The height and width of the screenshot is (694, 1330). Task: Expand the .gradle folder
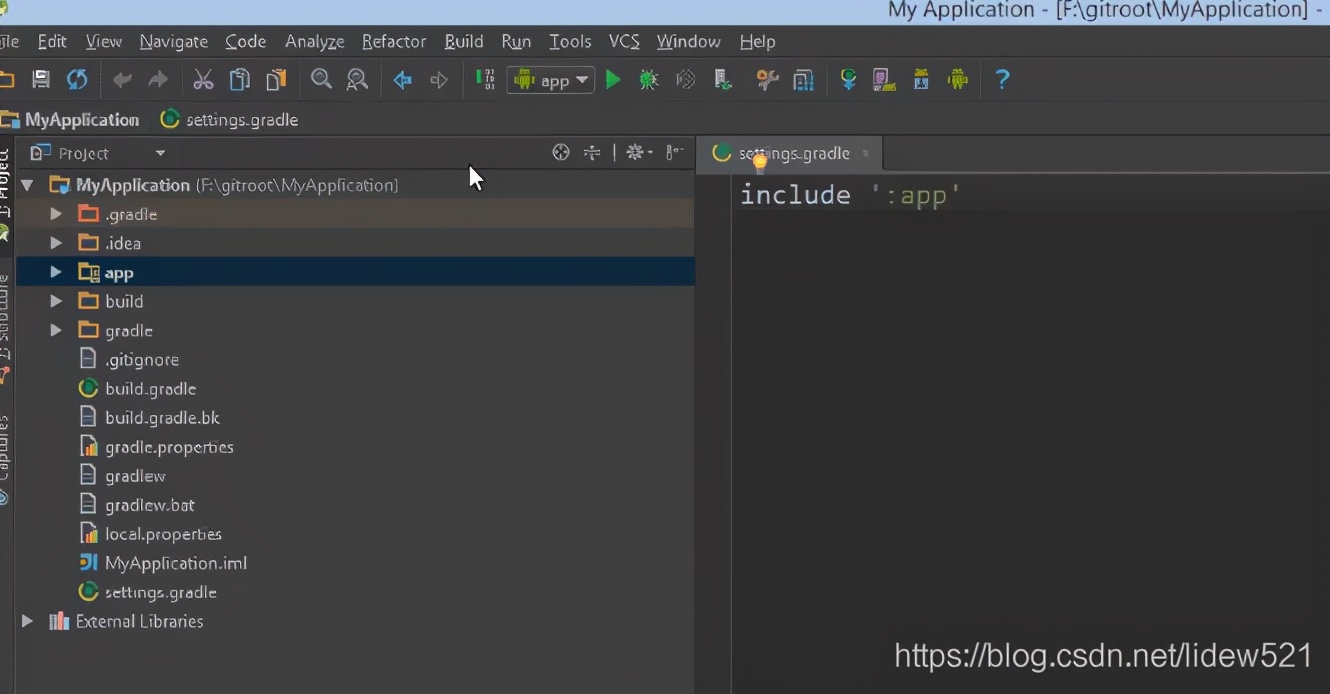click(56, 213)
